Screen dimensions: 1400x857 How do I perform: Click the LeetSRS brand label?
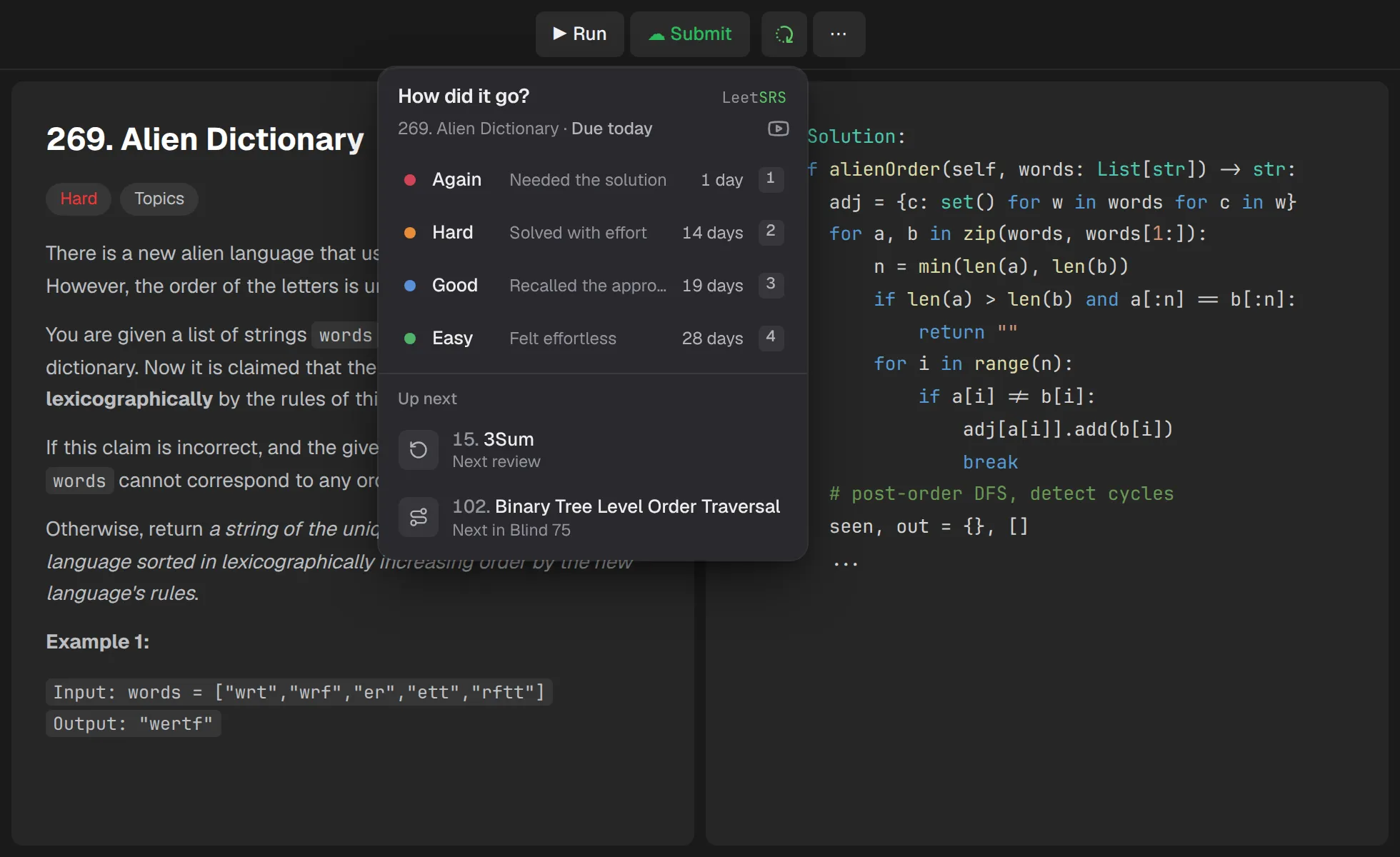[x=754, y=97]
